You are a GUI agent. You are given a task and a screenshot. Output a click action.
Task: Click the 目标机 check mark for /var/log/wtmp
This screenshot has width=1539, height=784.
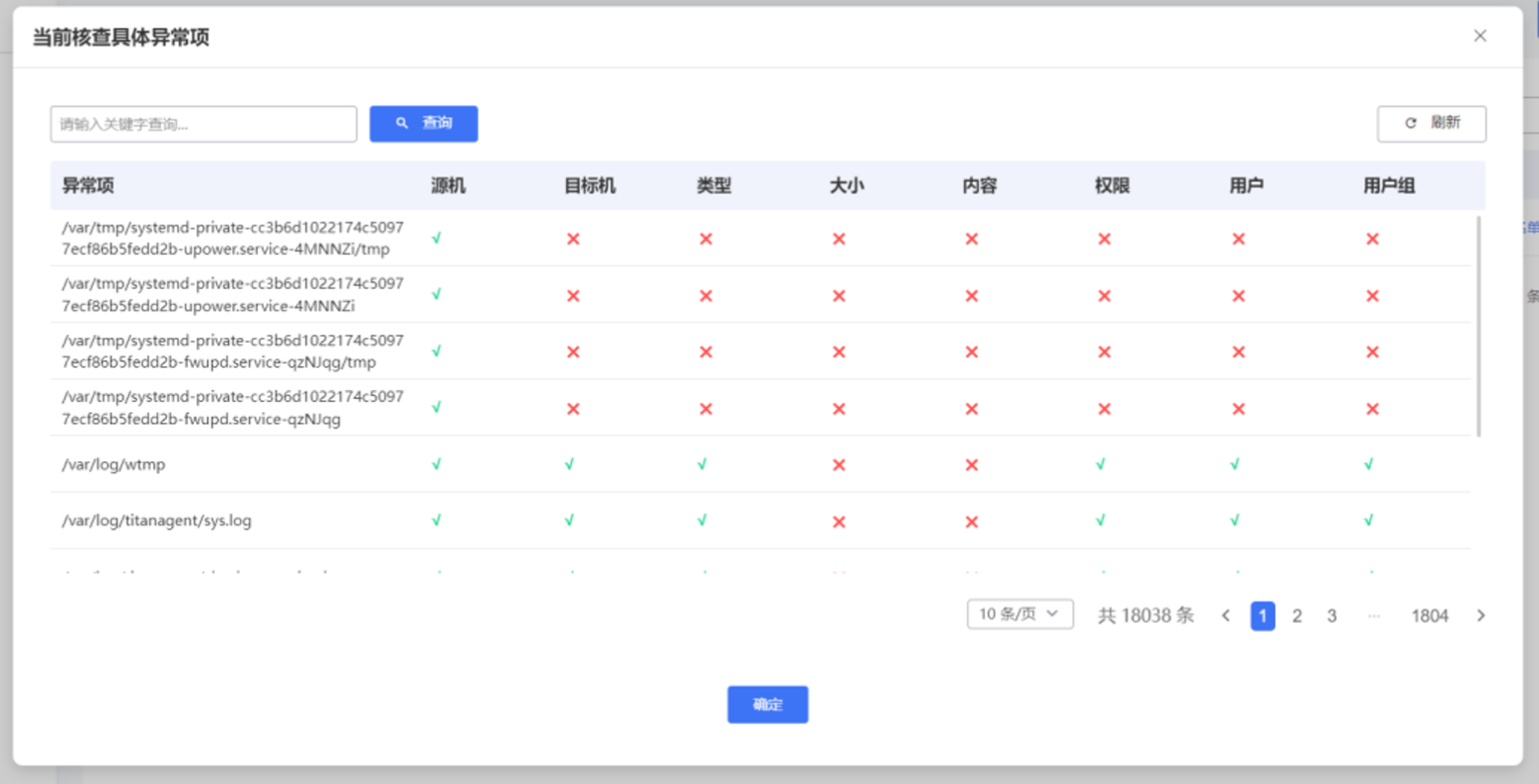(569, 463)
